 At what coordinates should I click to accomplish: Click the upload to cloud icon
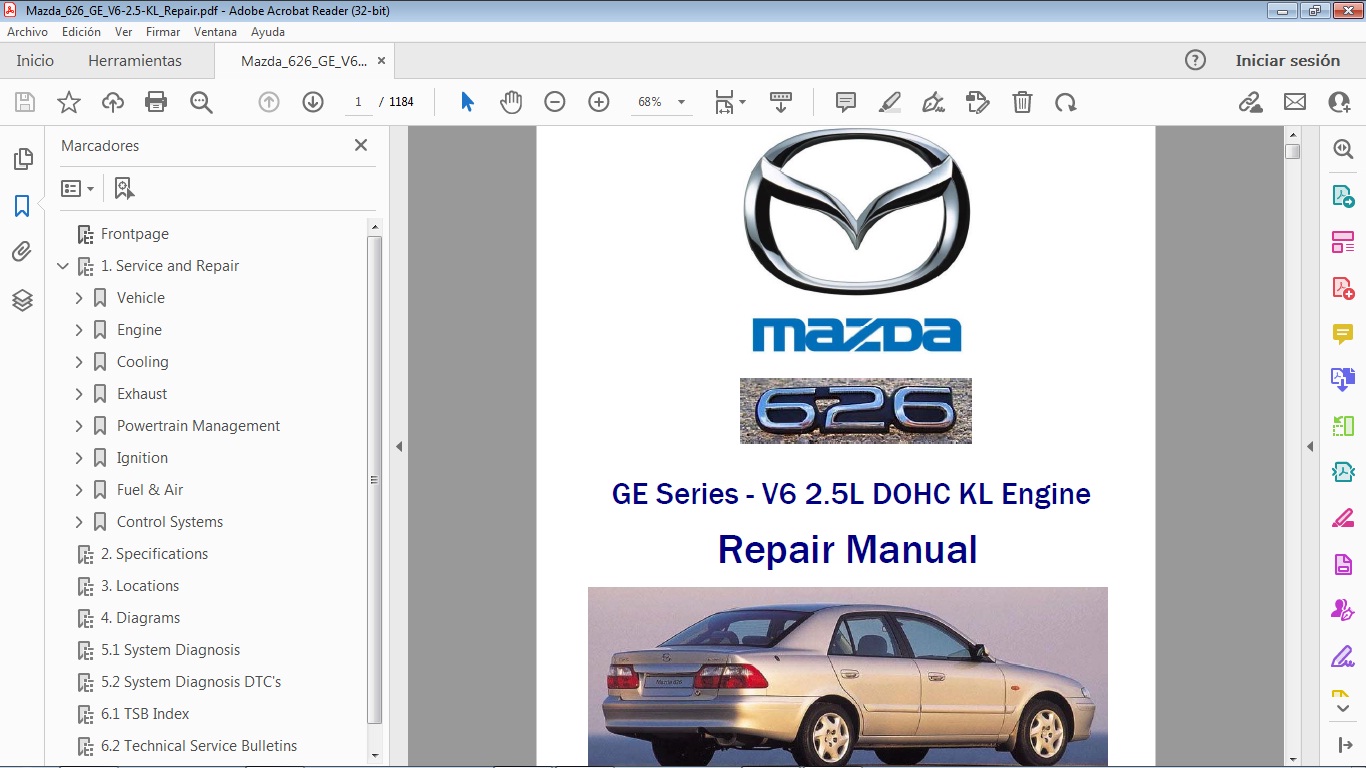click(x=113, y=102)
